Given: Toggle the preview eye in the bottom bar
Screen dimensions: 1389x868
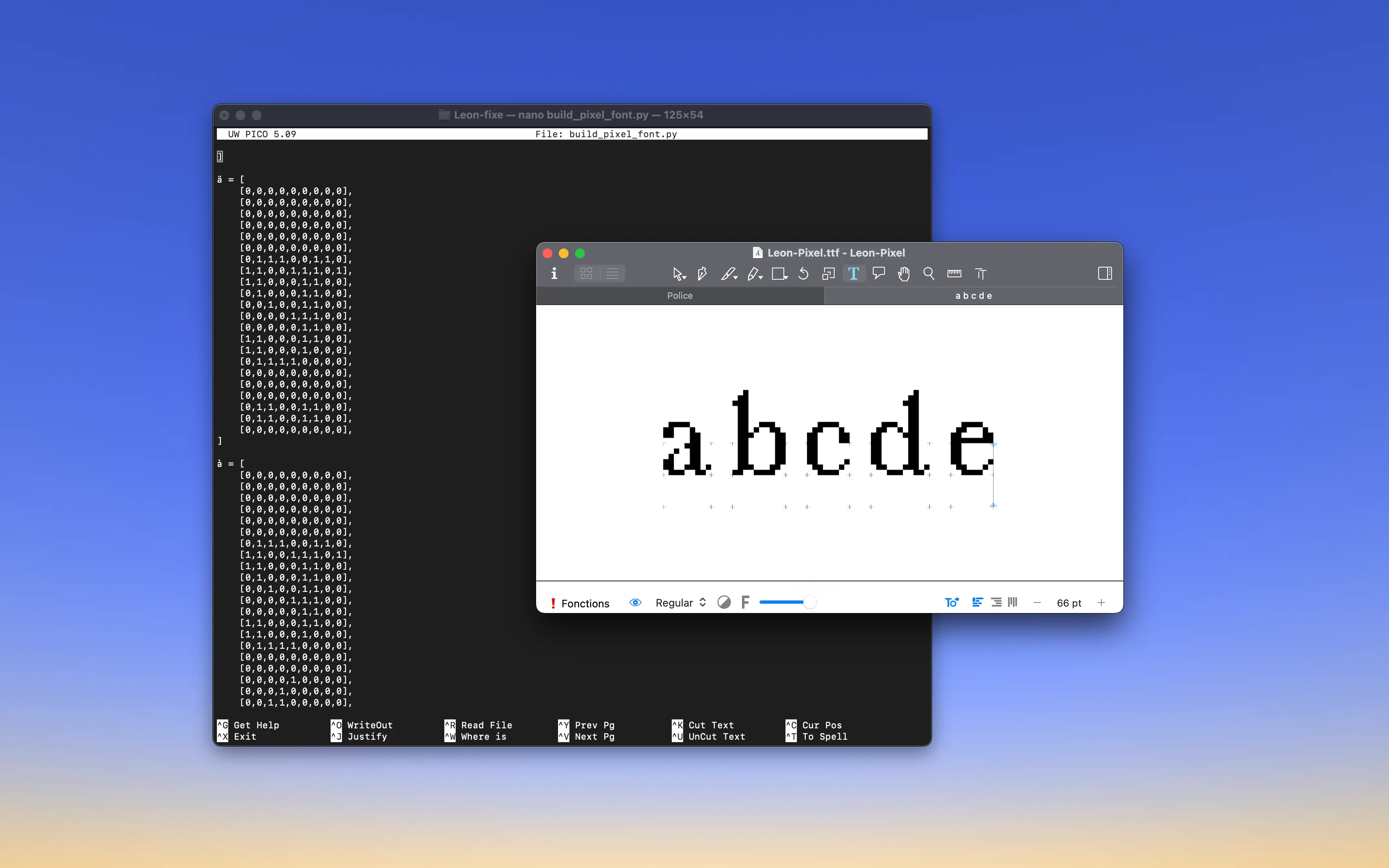Looking at the screenshot, I should pyautogui.click(x=635, y=603).
